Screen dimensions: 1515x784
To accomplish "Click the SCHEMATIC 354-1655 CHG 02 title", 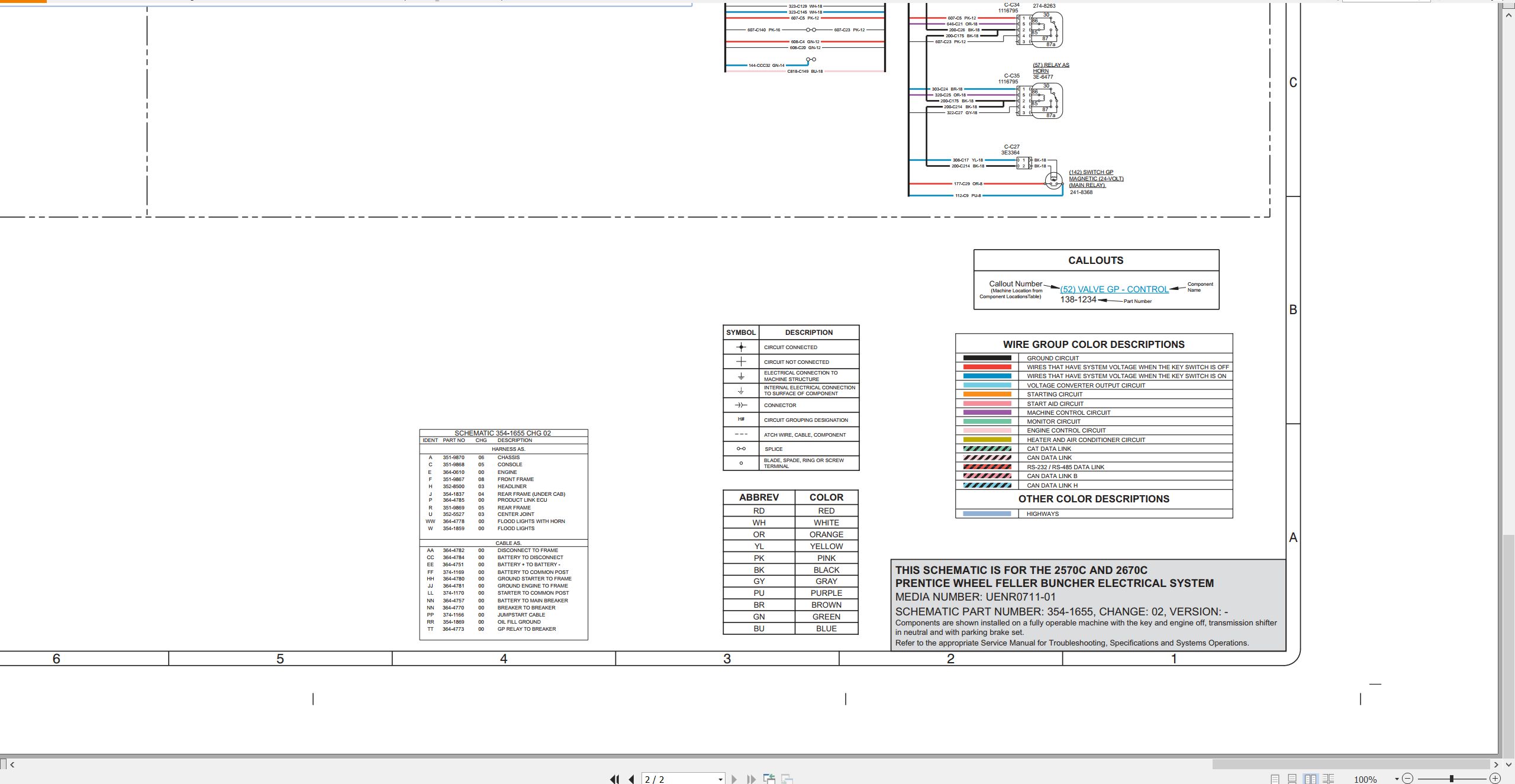I will (x=502, y=433).
